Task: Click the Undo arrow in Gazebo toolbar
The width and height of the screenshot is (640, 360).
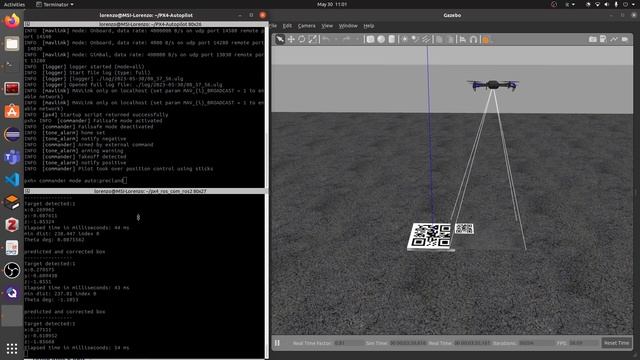Action: [326, 39]
